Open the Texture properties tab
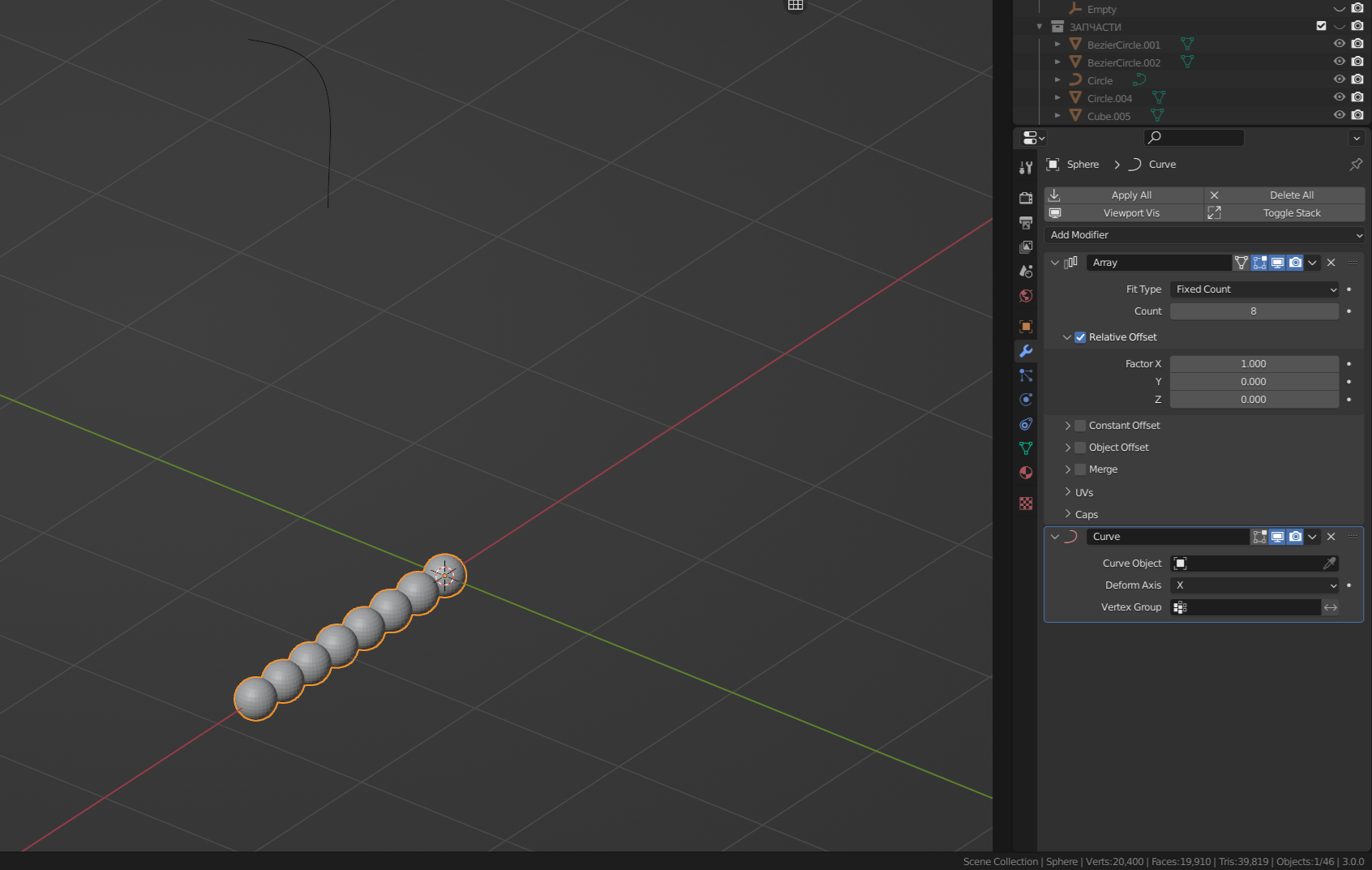 coord(1026,504)
